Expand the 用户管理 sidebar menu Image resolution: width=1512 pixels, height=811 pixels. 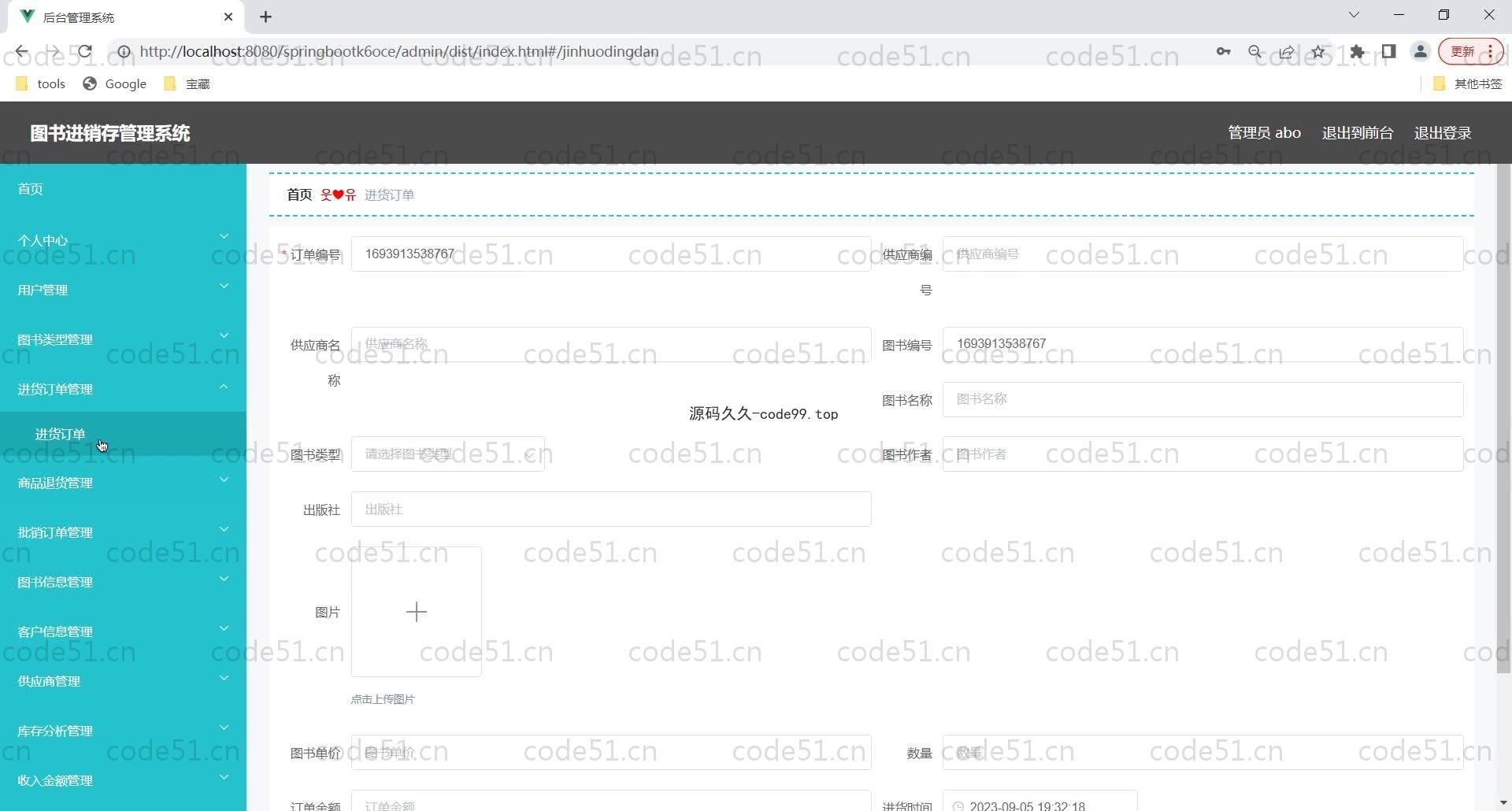(123, 290)
